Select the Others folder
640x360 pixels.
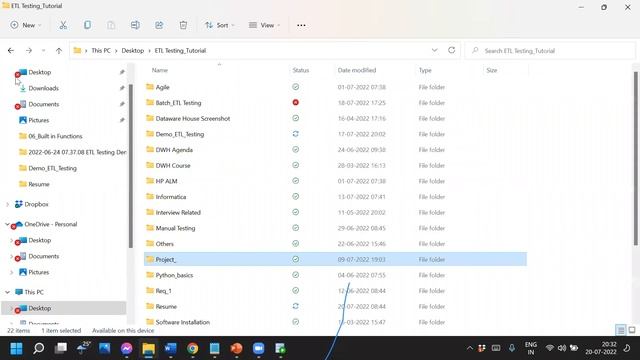[164, 244]
